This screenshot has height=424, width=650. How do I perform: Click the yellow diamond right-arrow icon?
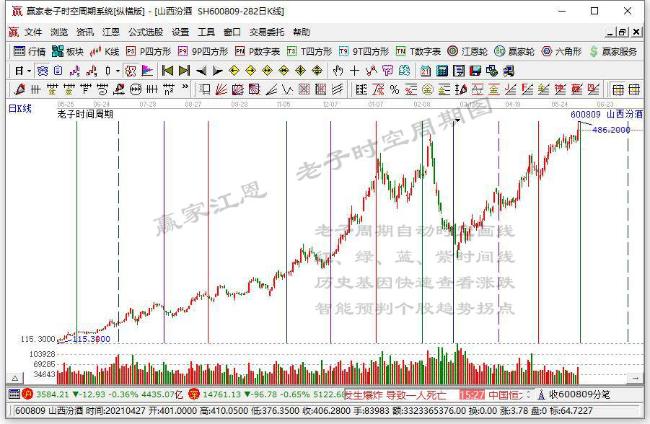click(251, 71)
